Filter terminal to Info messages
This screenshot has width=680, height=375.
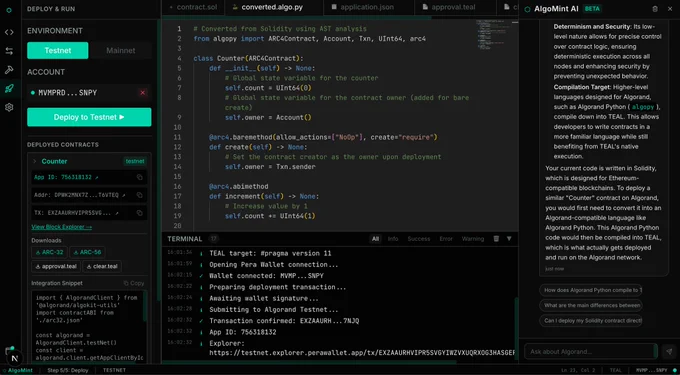click(393, 239)
